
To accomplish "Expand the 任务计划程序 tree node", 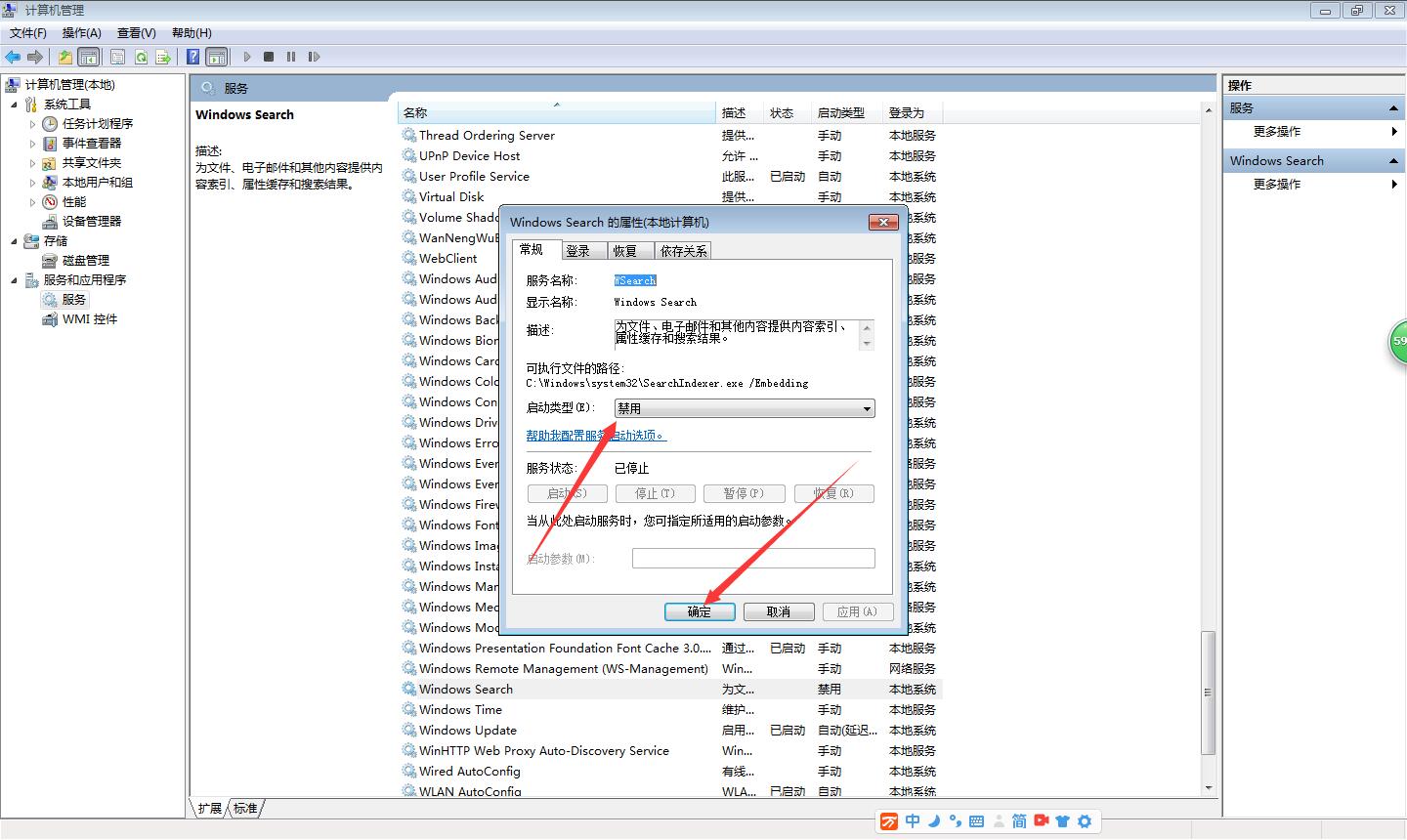I will (32, 124).
